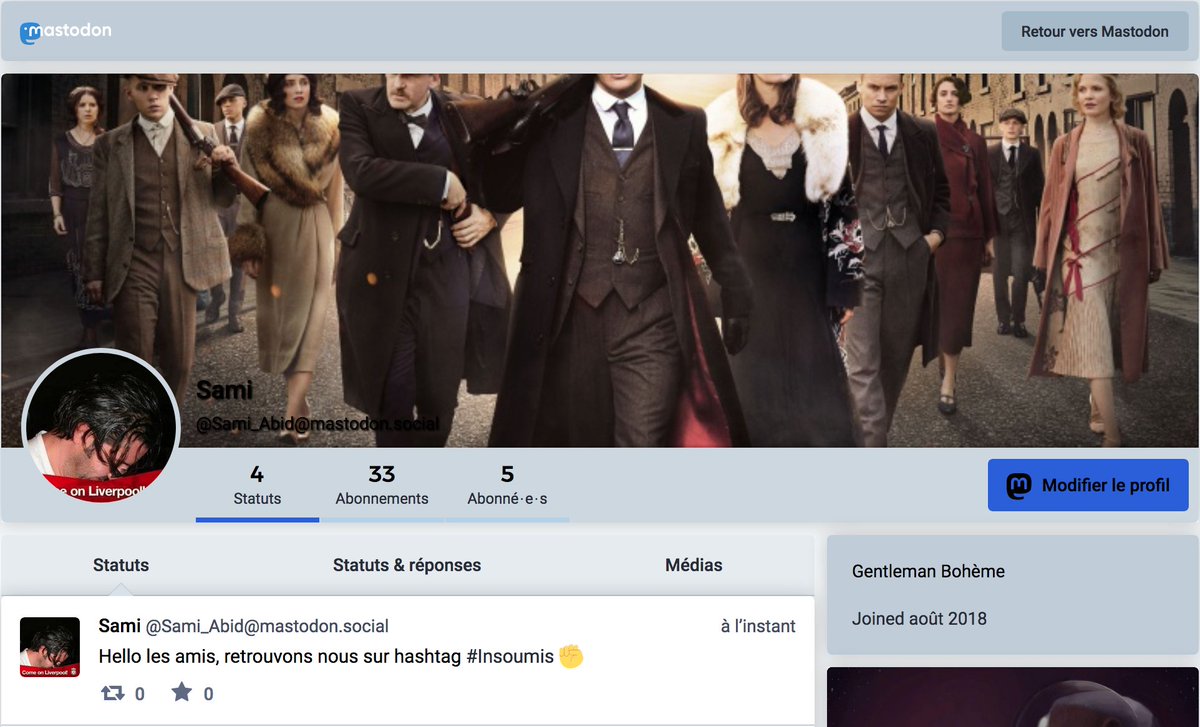Open the #Insoumis hashtag link
1200x727 pixels.
pyautogui.click(x=510, y=657)
